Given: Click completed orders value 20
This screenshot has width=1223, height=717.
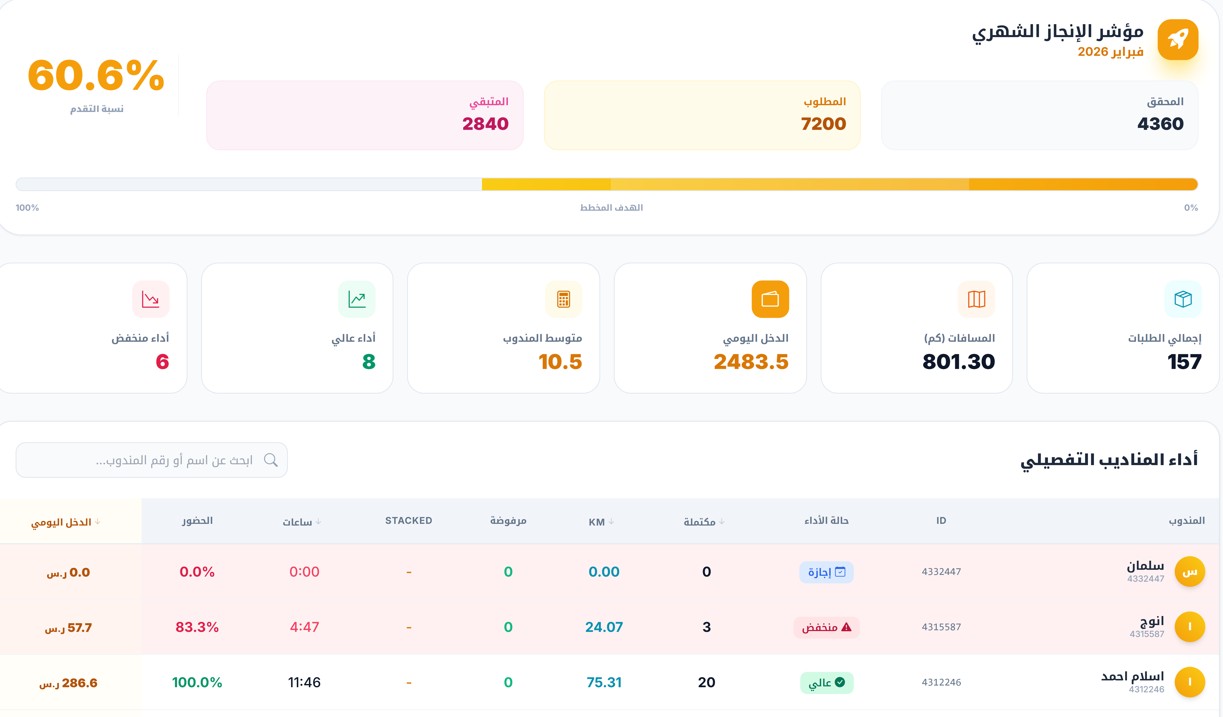Looking at the screenshot, I should pos(706,683).
